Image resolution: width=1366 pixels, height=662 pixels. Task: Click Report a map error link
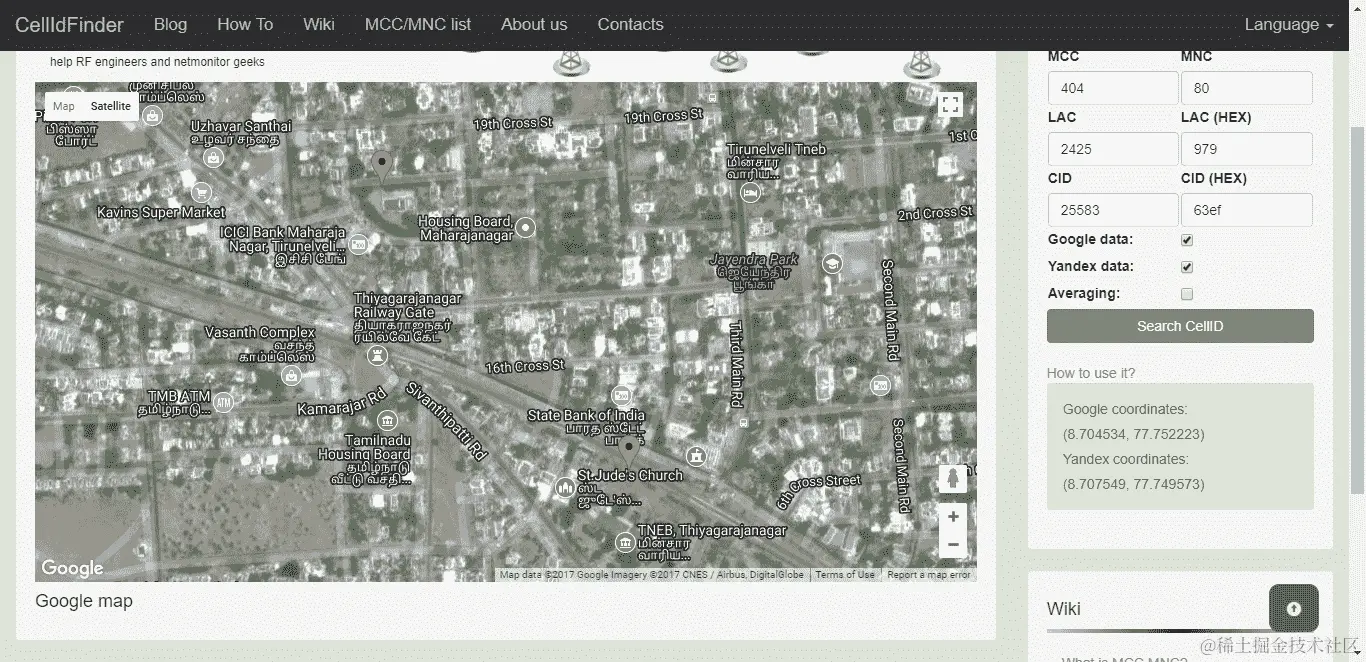(x=929, y=575)
